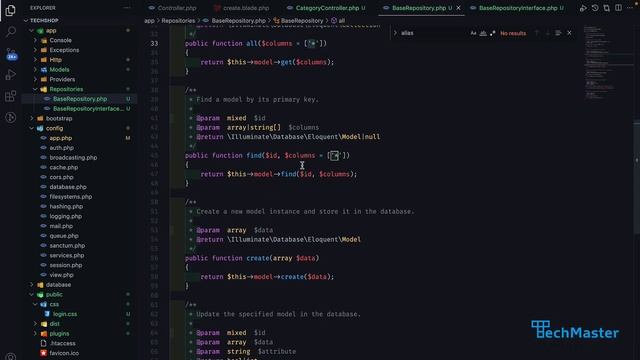Open the Run and Debug view
Screen dimensions: 640x360
tap(11, 75)
